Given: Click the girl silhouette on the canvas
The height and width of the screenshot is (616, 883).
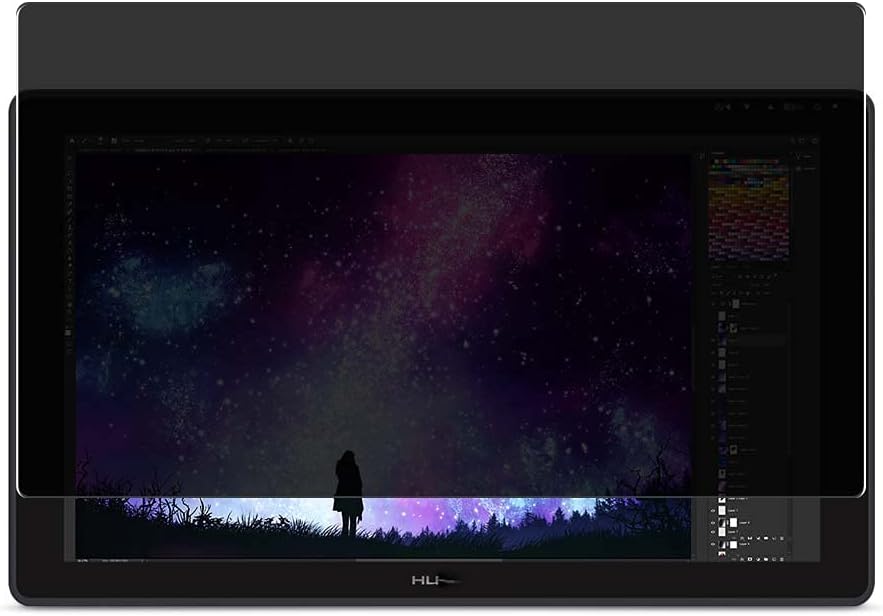Looking at the screenshot, I should pos(348,493).
